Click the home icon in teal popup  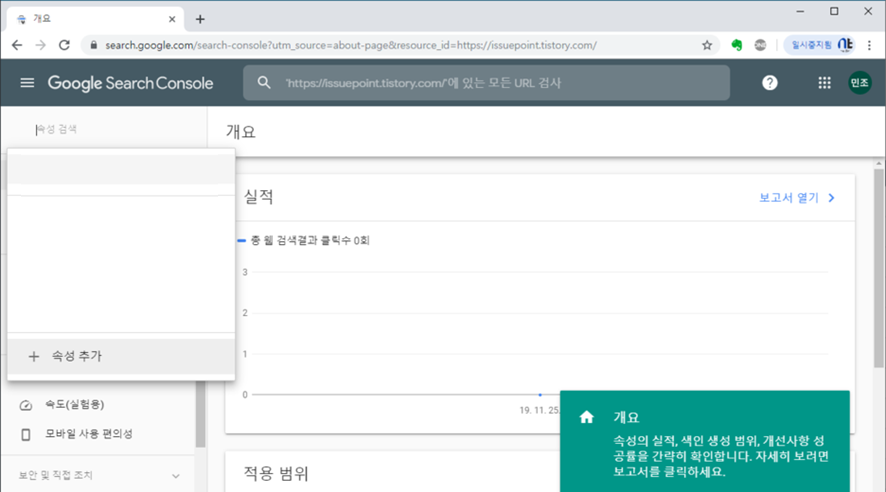(x=587, y=417)
